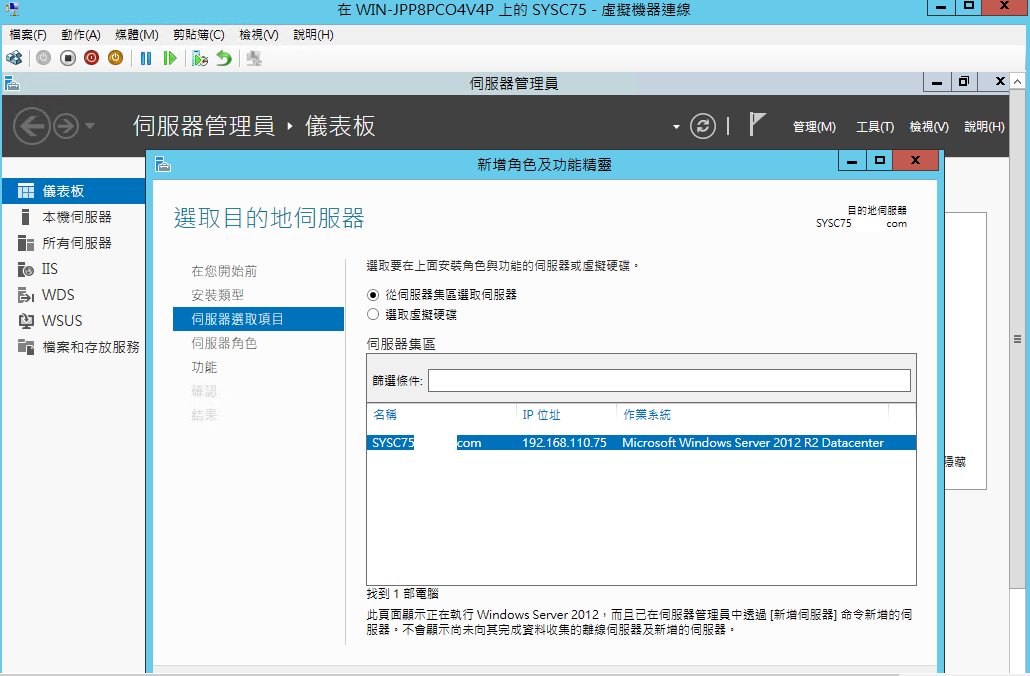Select 從伺服器集區選取伺服器 radio option
1030x676 pixels.
pos(373,295)
